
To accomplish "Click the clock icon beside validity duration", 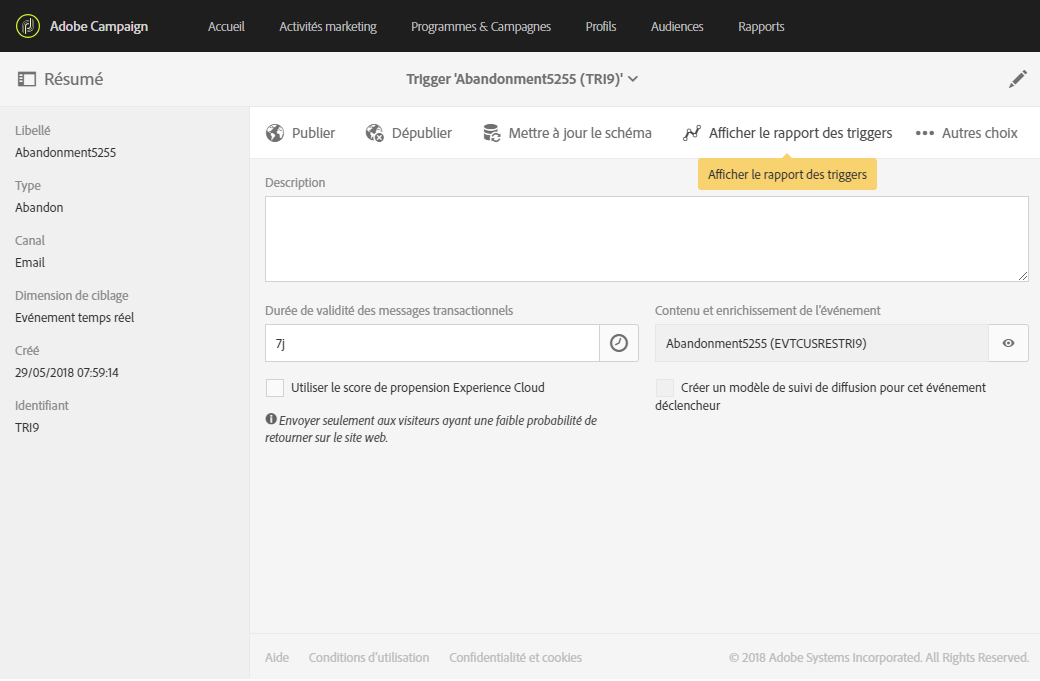I will 619,343.
